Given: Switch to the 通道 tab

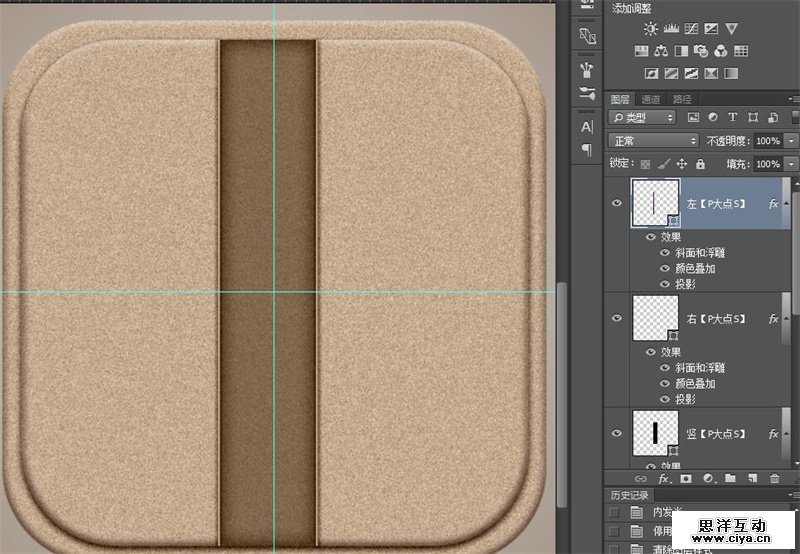Looking at the screenshot, I should [x=651, y=99].
